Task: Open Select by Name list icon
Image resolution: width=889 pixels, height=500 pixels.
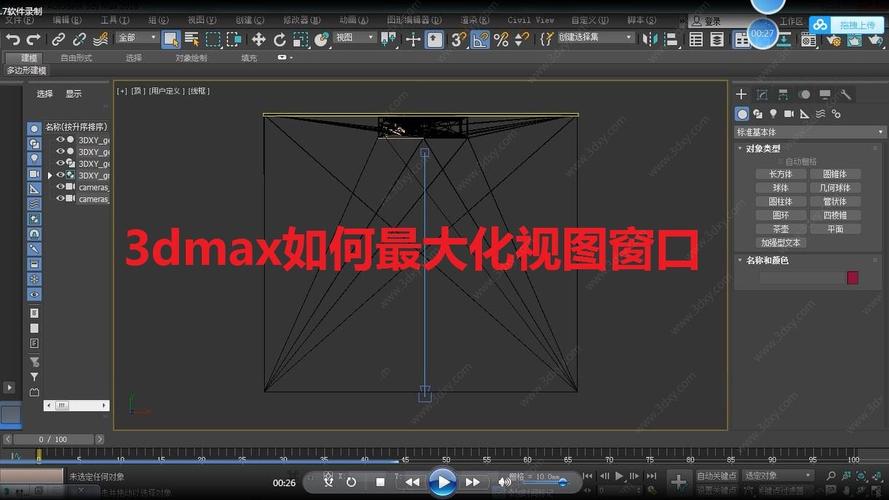Action: click(191, 39)
